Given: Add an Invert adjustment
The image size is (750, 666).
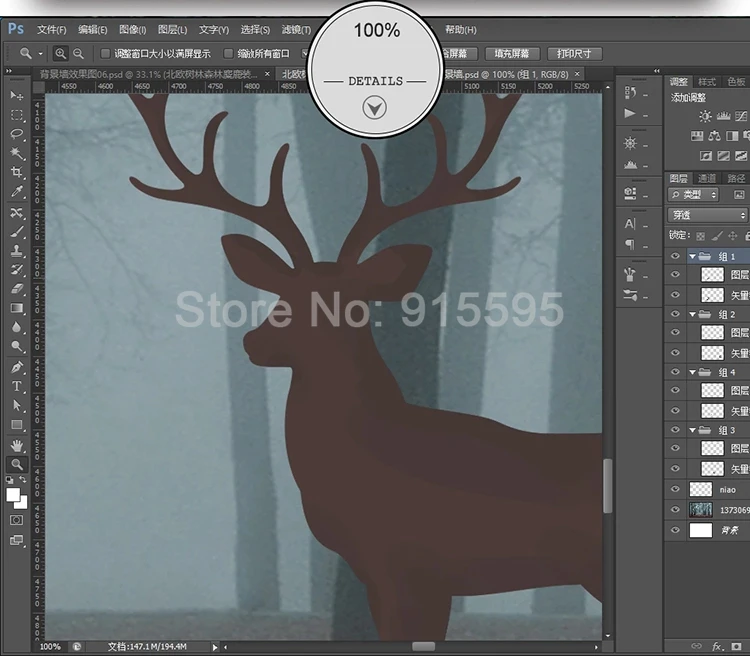Looking at the screenshot, I should (706, 156).
